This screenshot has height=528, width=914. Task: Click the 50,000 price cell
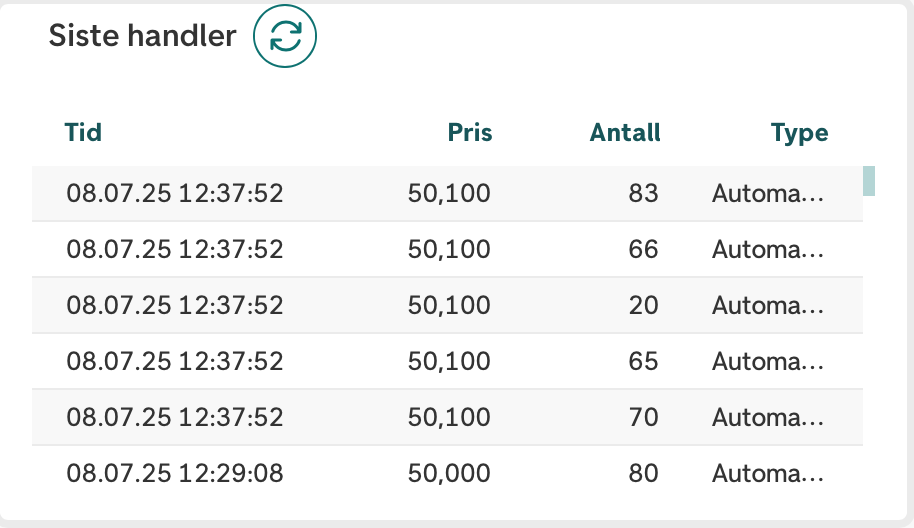(x=449, y=473)
